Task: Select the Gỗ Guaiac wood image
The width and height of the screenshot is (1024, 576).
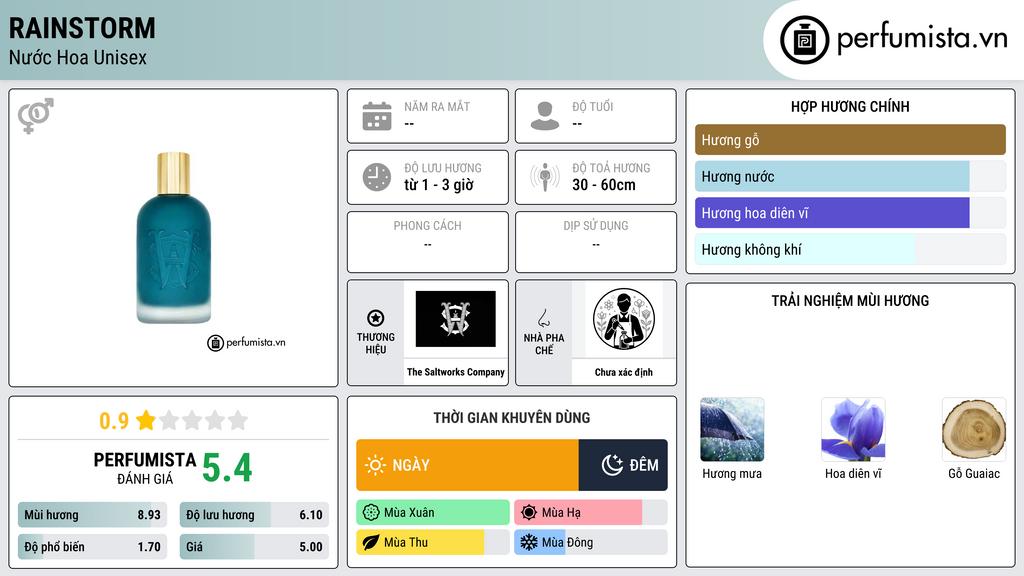Action: (x=974, y=430)
